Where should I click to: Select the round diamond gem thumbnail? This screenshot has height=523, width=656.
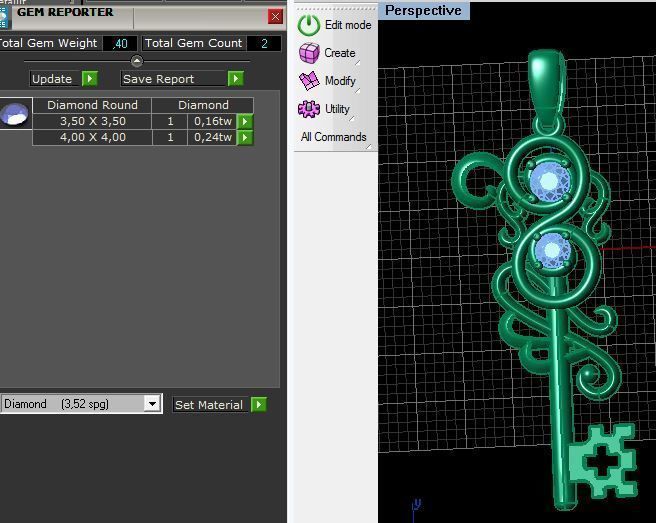tap(14, 116)
